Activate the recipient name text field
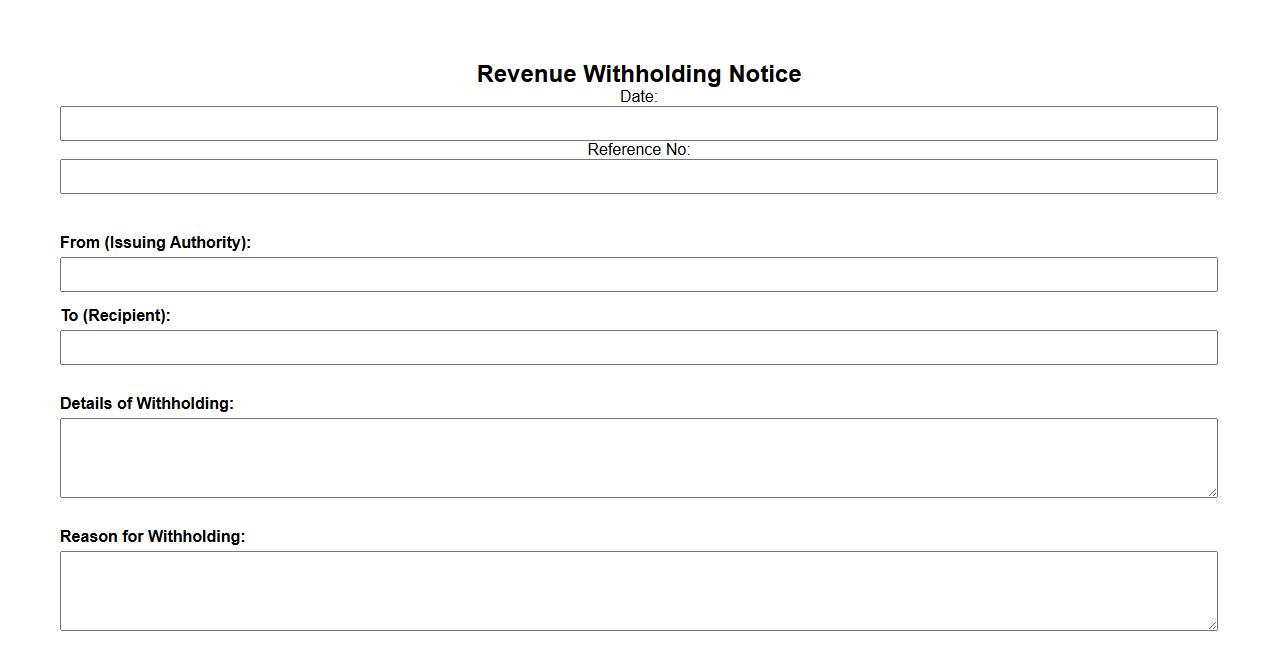Viewport: 1278px width, 650px height. 638,348
